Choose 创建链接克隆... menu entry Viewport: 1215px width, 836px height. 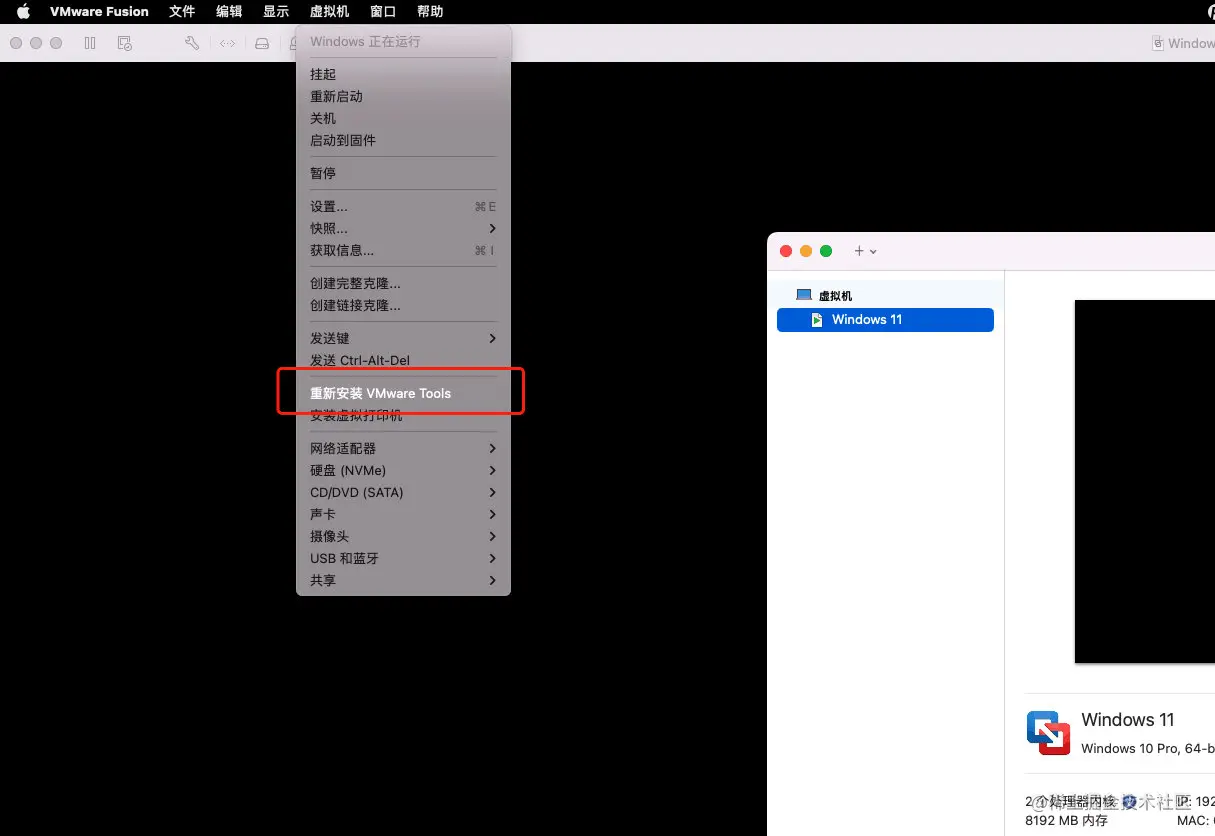[x=403, y=306]
